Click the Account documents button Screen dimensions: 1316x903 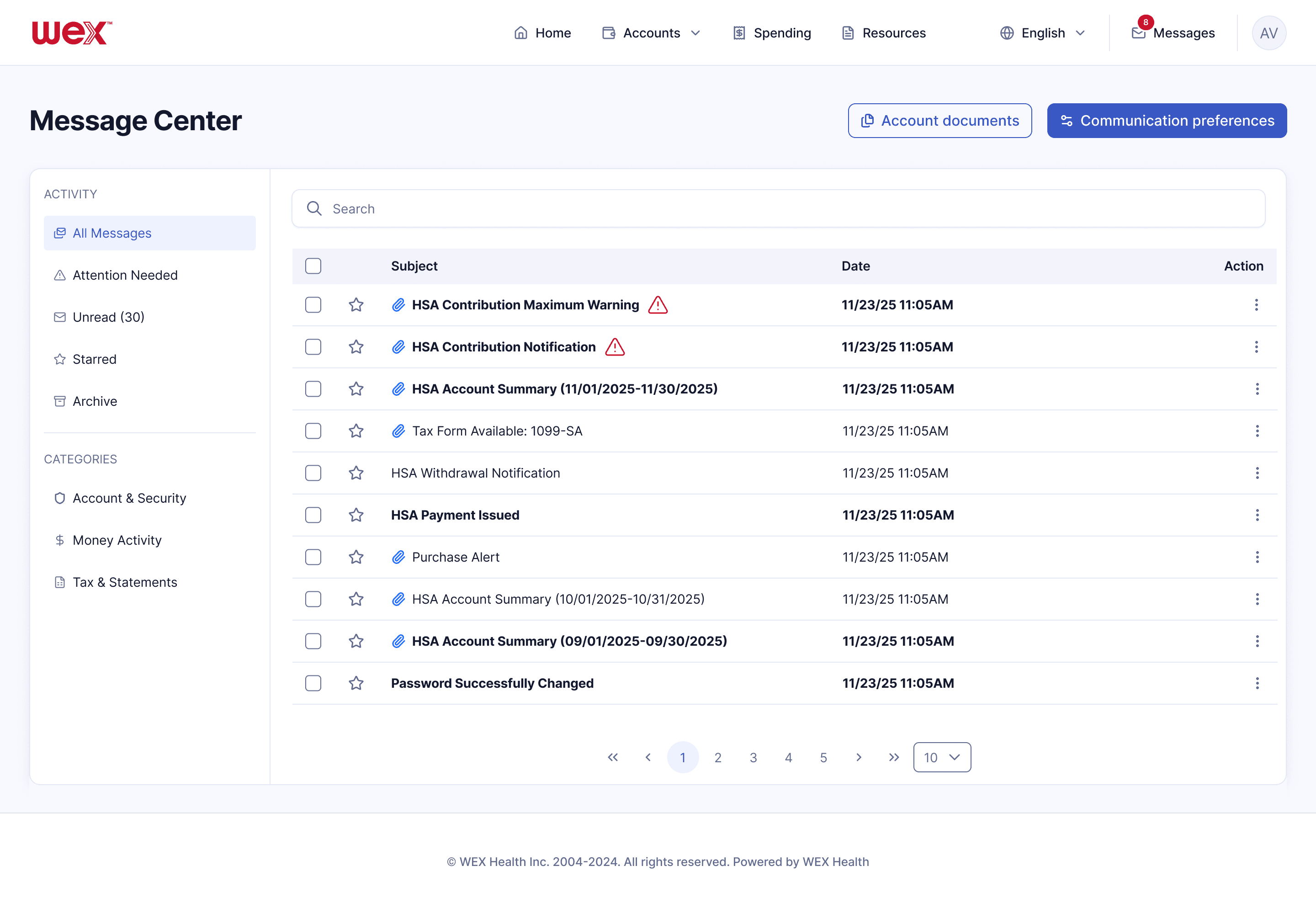click(x=940, y=121)
